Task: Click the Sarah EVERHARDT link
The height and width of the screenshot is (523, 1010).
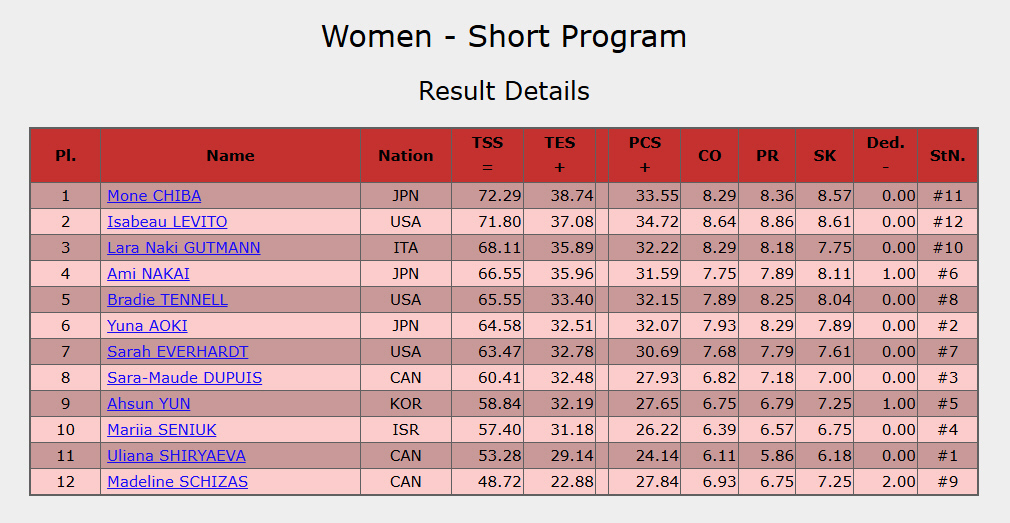Action: [x=177, y=352]
